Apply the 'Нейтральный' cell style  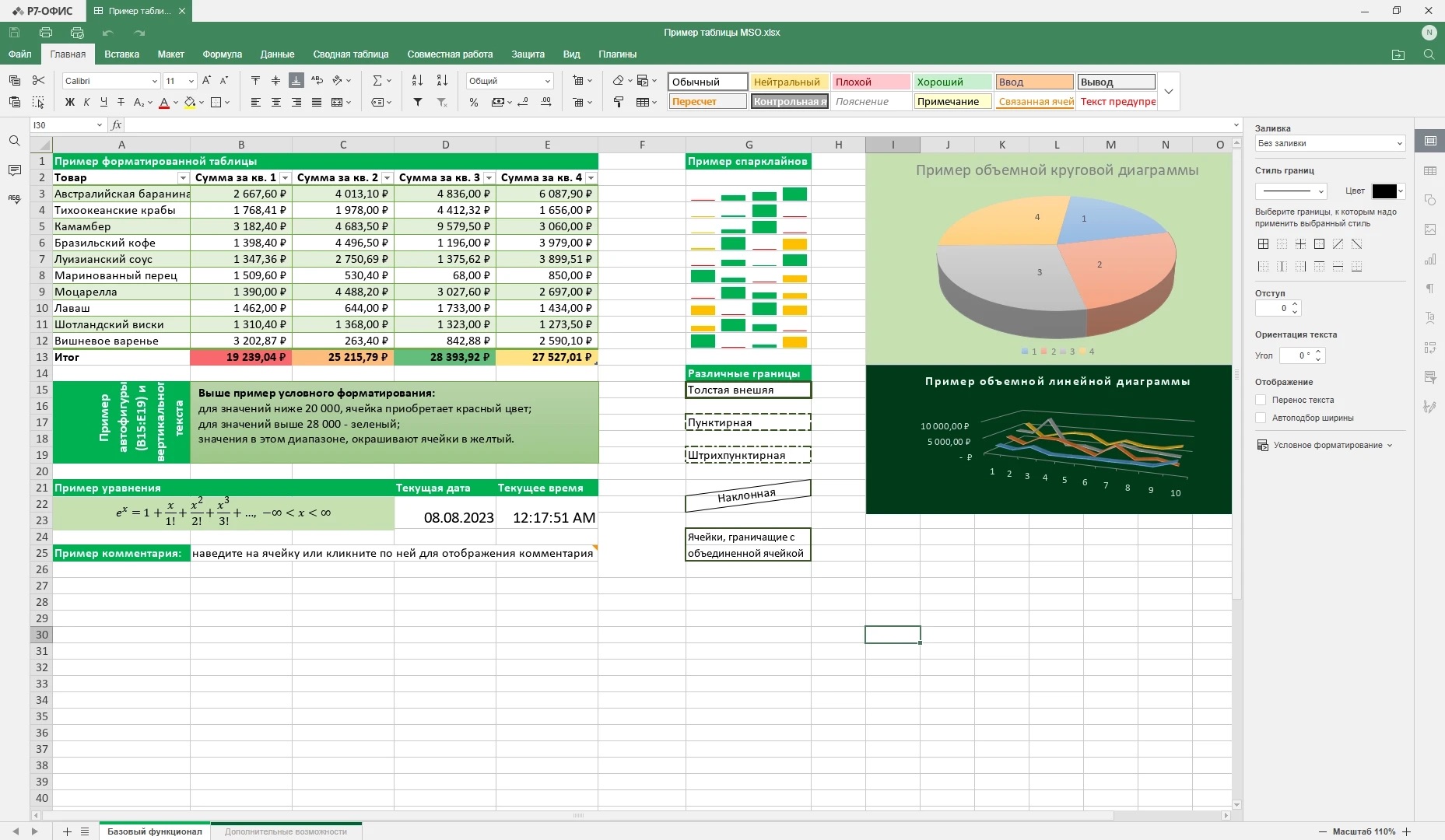[x=789, y=82]
